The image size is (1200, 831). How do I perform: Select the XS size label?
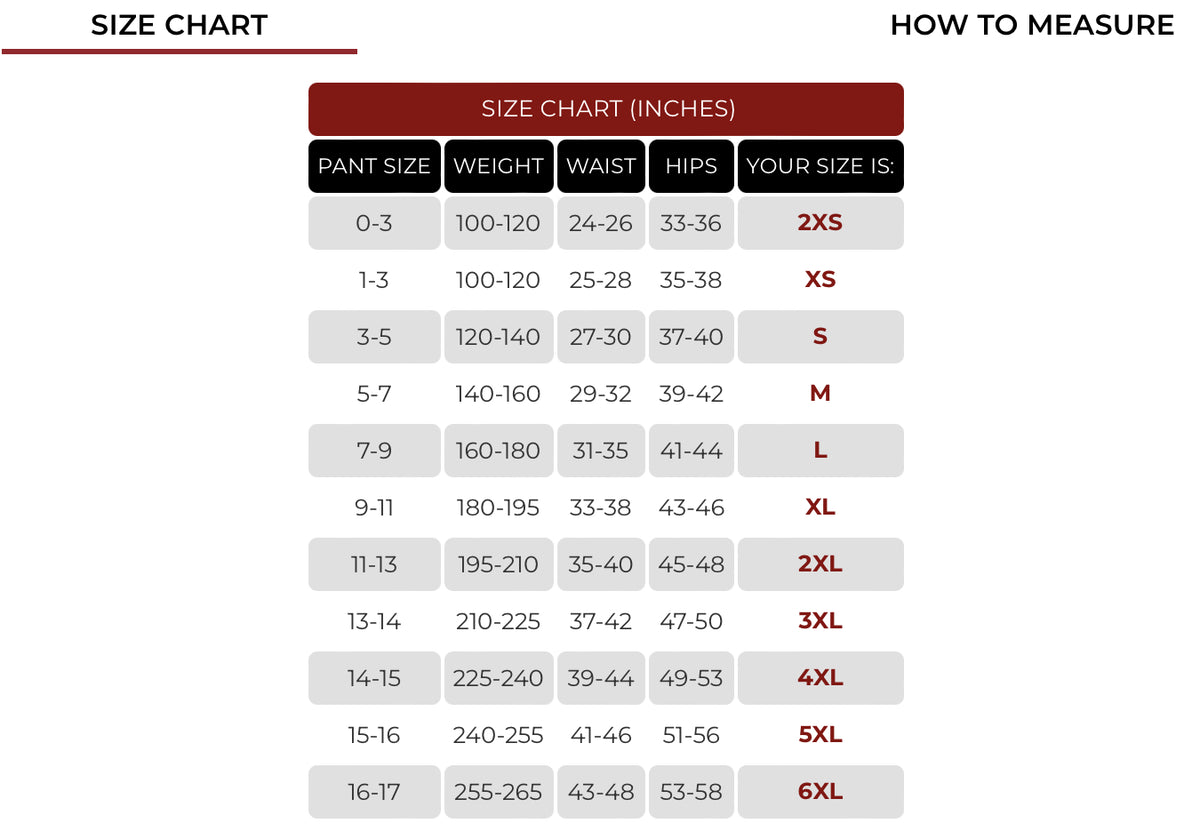tap(820, 280)
